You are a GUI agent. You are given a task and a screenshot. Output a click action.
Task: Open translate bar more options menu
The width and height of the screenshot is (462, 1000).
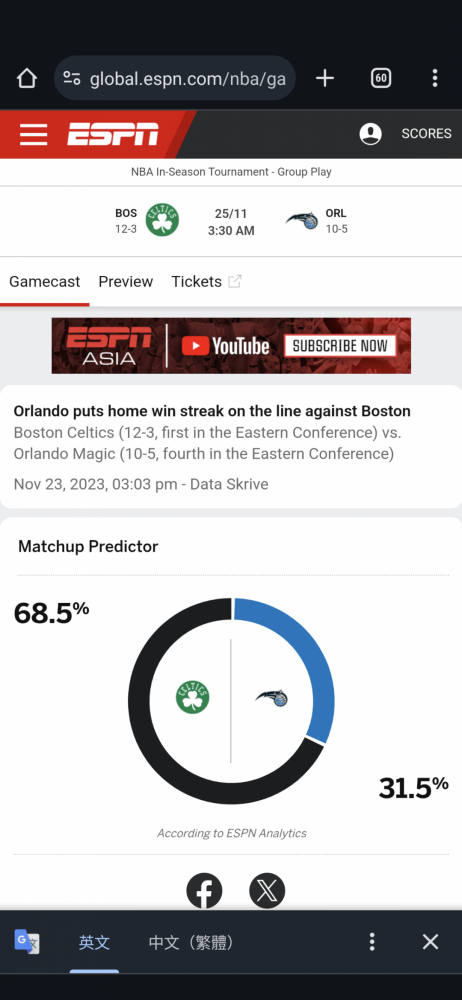point(372,942)
